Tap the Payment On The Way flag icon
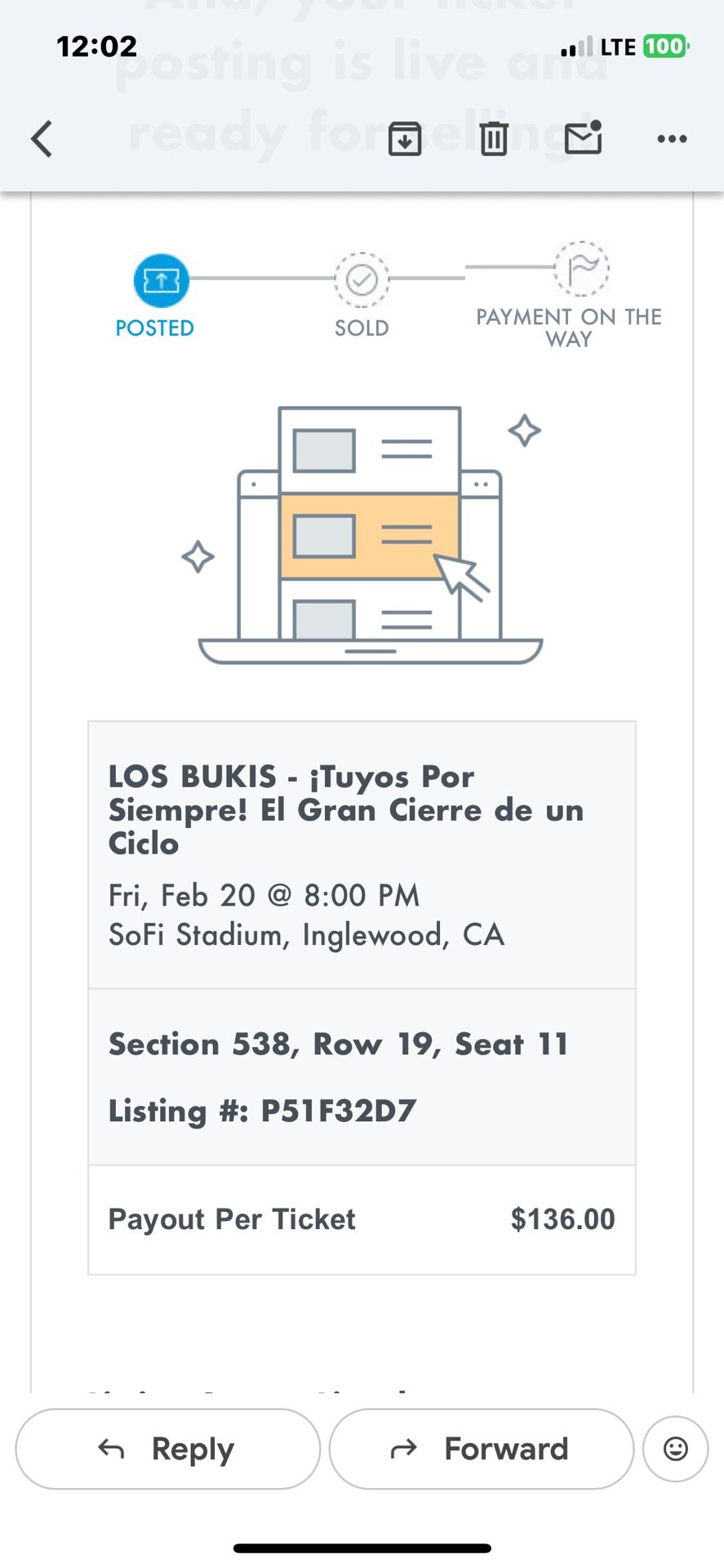The height and width of the screenshot is (1568, 724). click(x=581, y=268)
